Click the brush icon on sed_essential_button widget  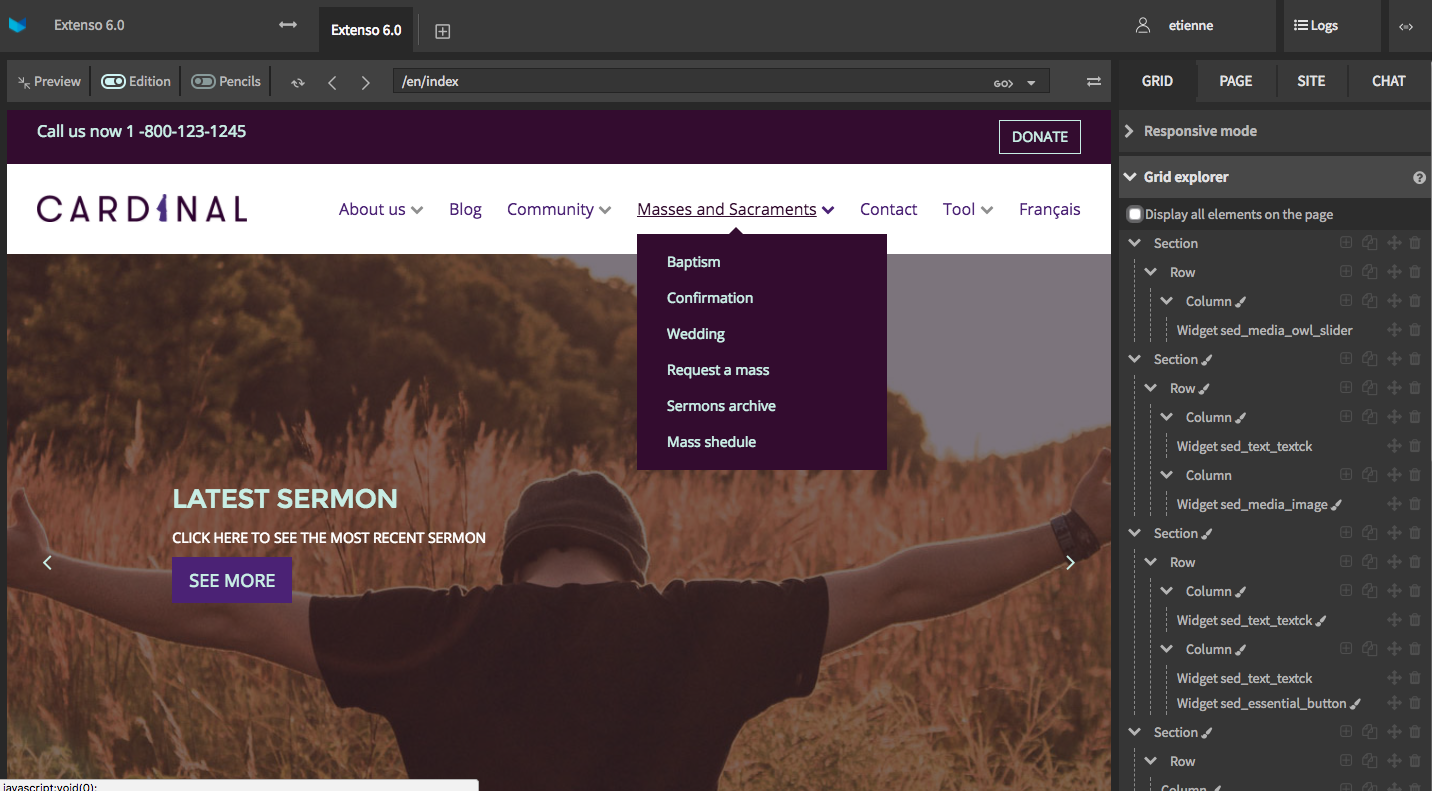click(1356, 704)
